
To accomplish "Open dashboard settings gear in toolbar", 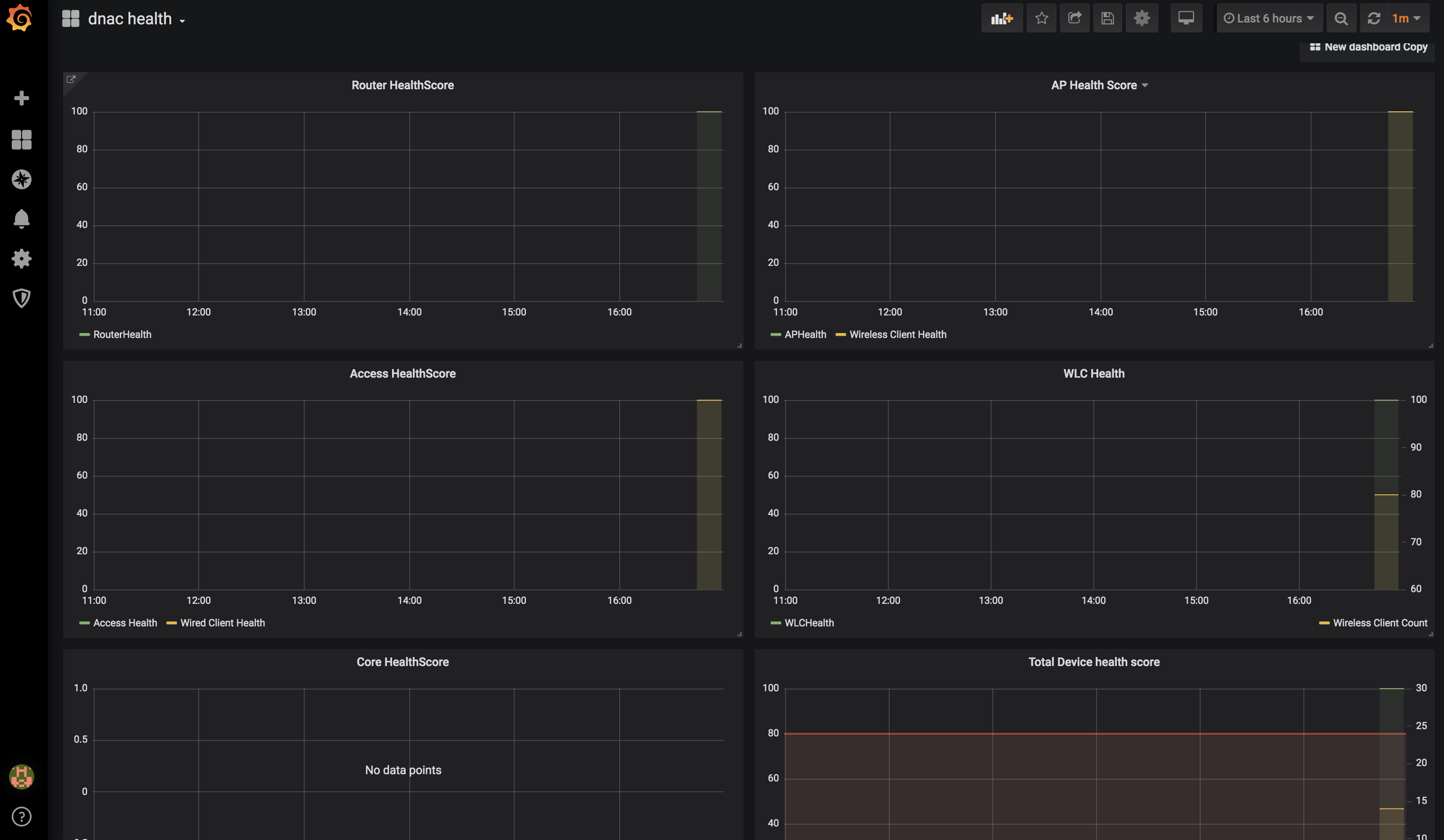I will (1142, 18).
